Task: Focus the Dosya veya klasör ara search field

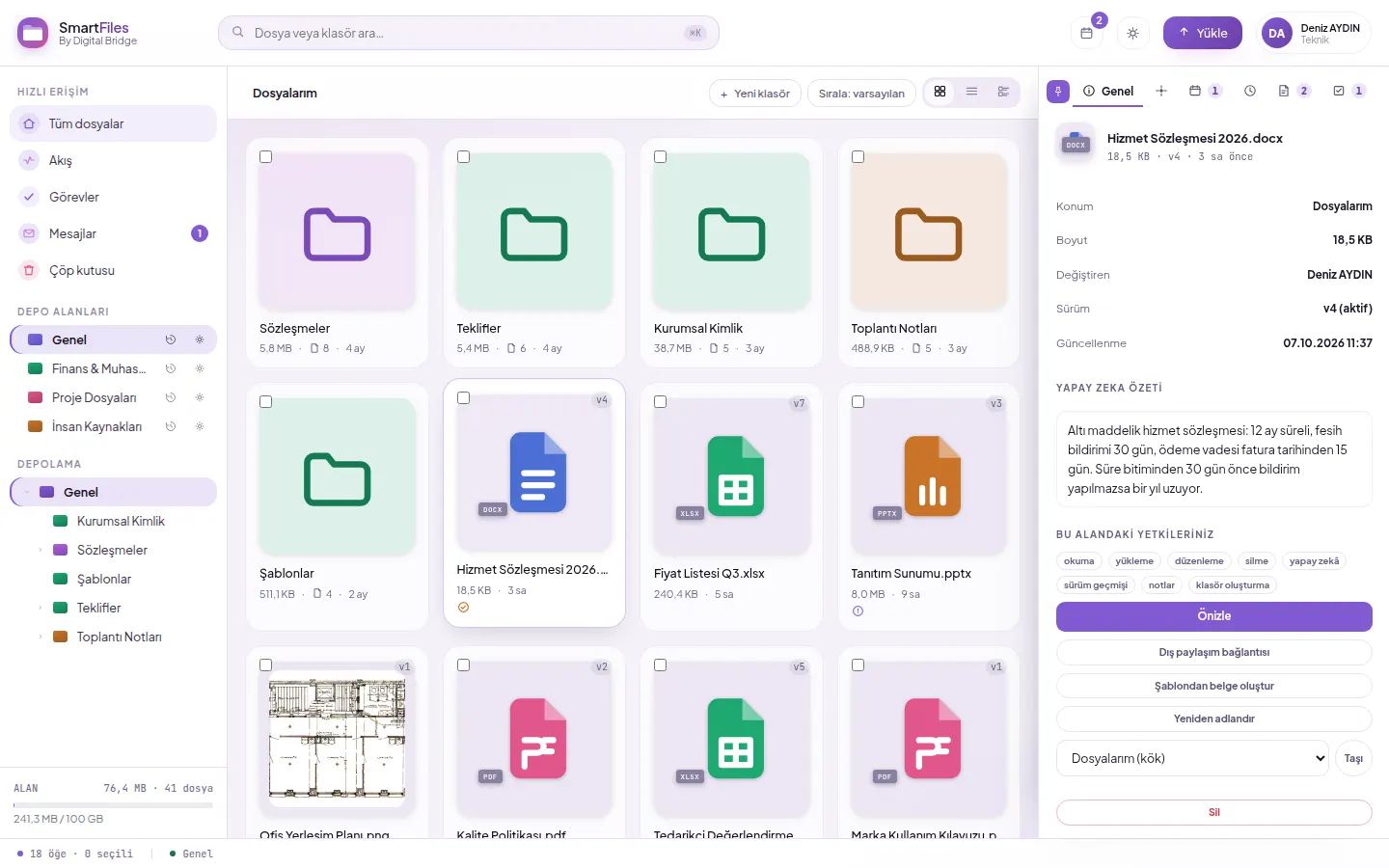Action: pyautogui.click(x=468, y=33)
